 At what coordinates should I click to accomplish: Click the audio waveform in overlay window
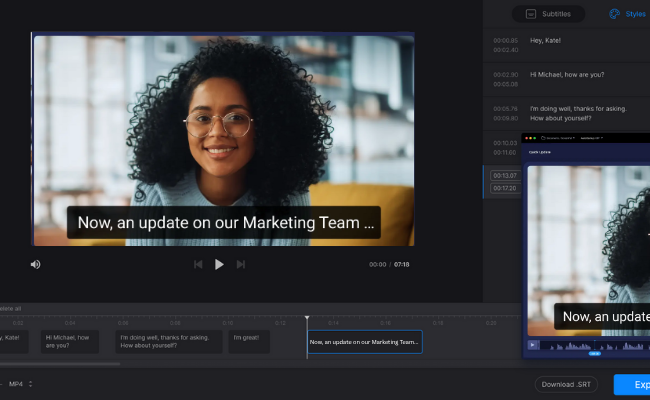coord(595,345)
